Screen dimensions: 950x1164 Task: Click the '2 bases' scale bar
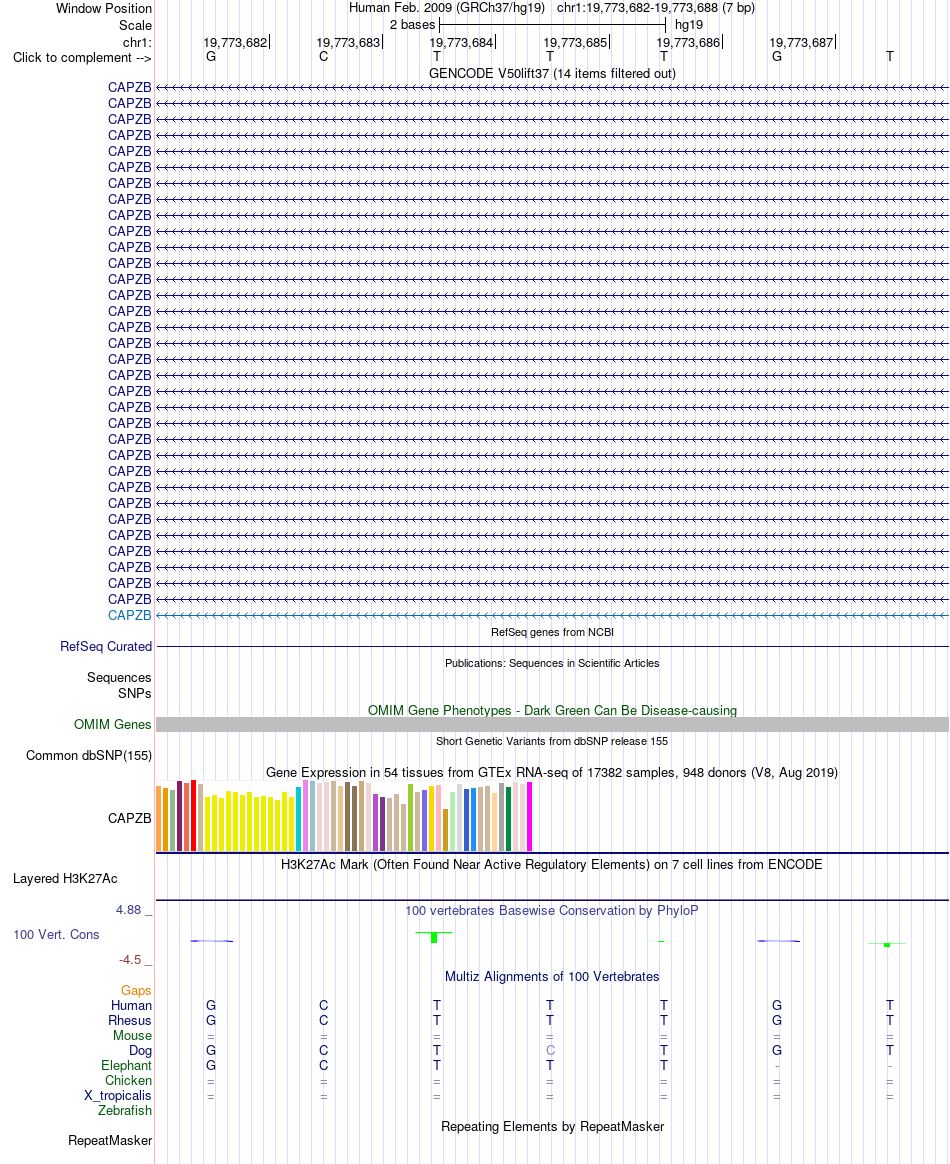coord(552,25)
